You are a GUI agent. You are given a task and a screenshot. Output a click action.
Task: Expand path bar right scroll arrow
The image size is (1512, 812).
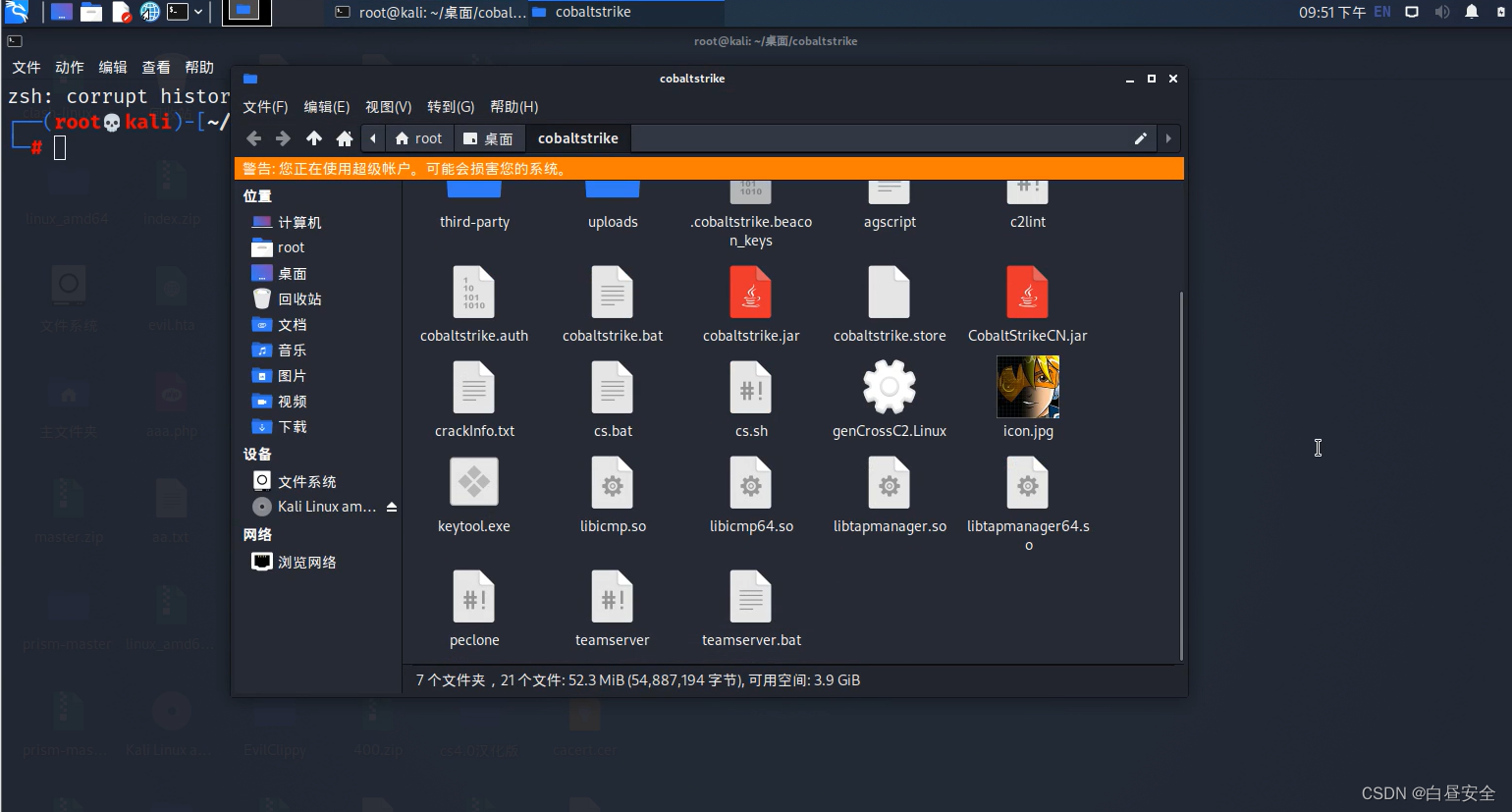[x=1168, y=138]
